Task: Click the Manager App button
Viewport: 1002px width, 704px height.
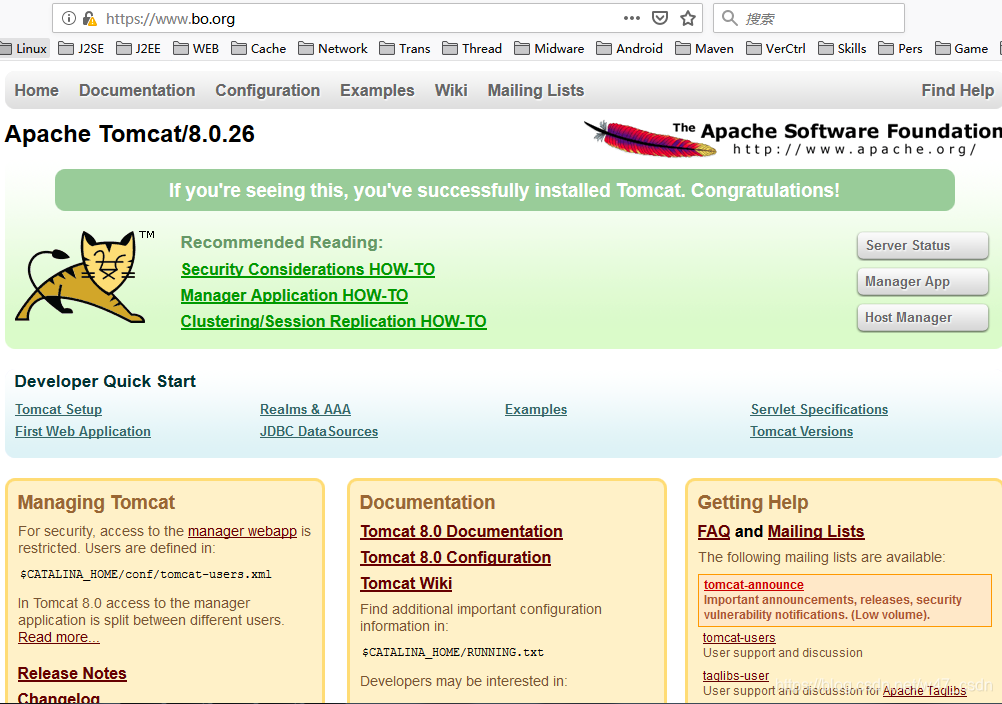Action: tap(923, 282)
